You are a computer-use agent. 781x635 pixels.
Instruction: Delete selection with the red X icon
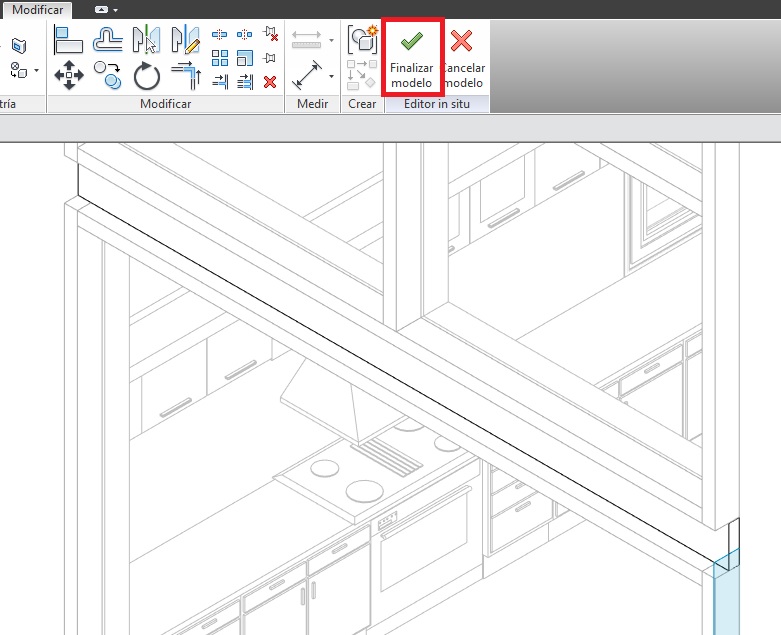click(270, 82)
